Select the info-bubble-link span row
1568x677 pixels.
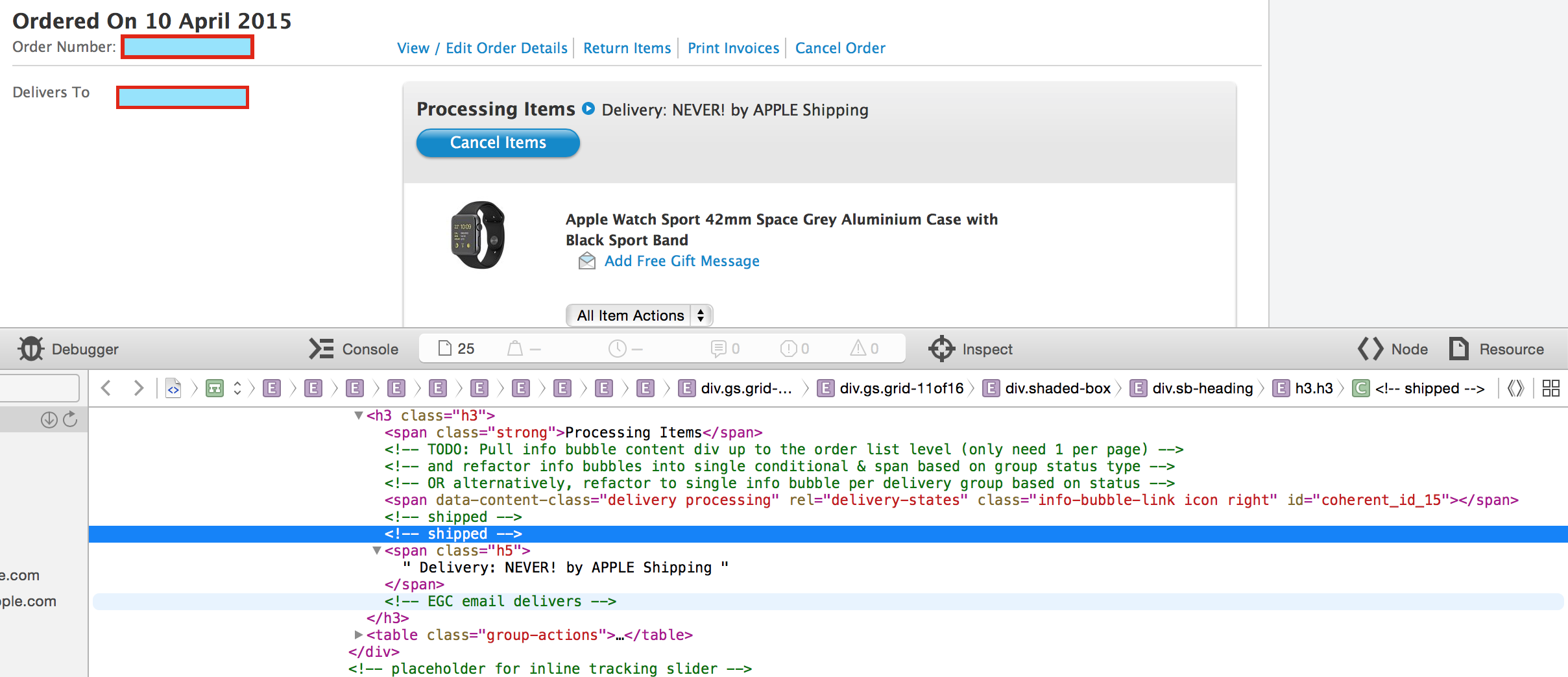(952, 500)
